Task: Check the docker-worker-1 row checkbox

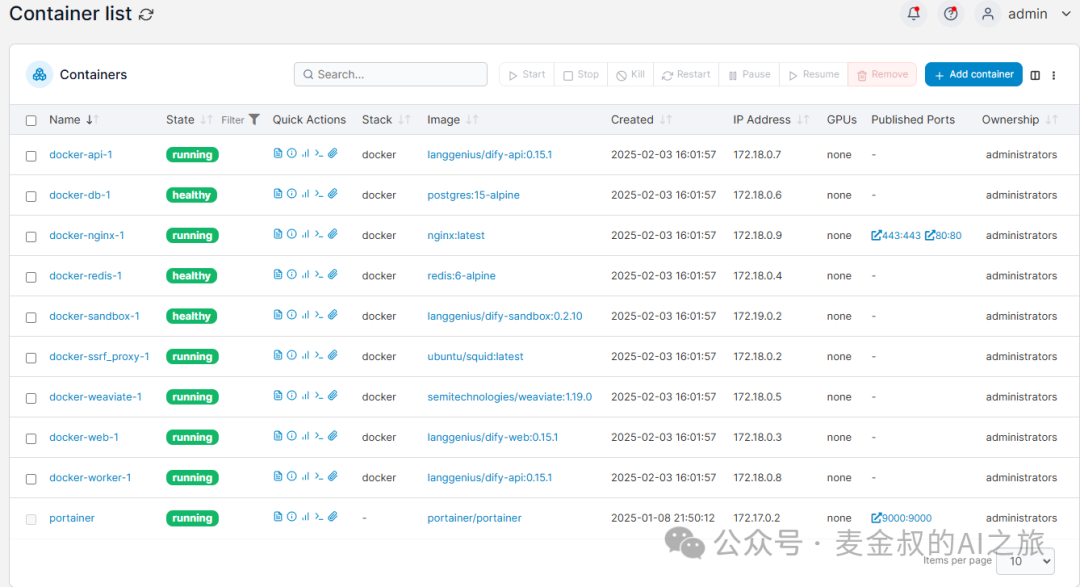Action: (31, 478)
